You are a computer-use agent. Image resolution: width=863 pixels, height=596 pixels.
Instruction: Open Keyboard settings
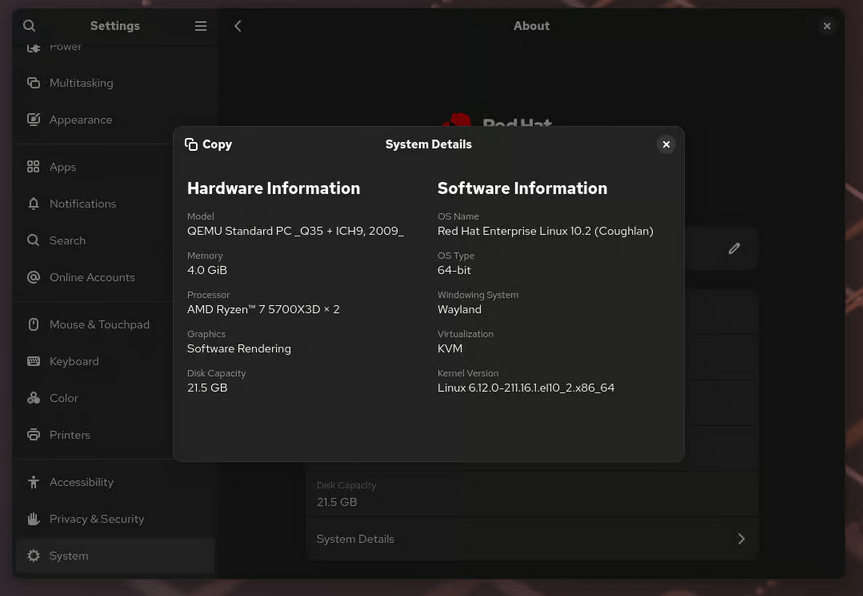[115, 362]
